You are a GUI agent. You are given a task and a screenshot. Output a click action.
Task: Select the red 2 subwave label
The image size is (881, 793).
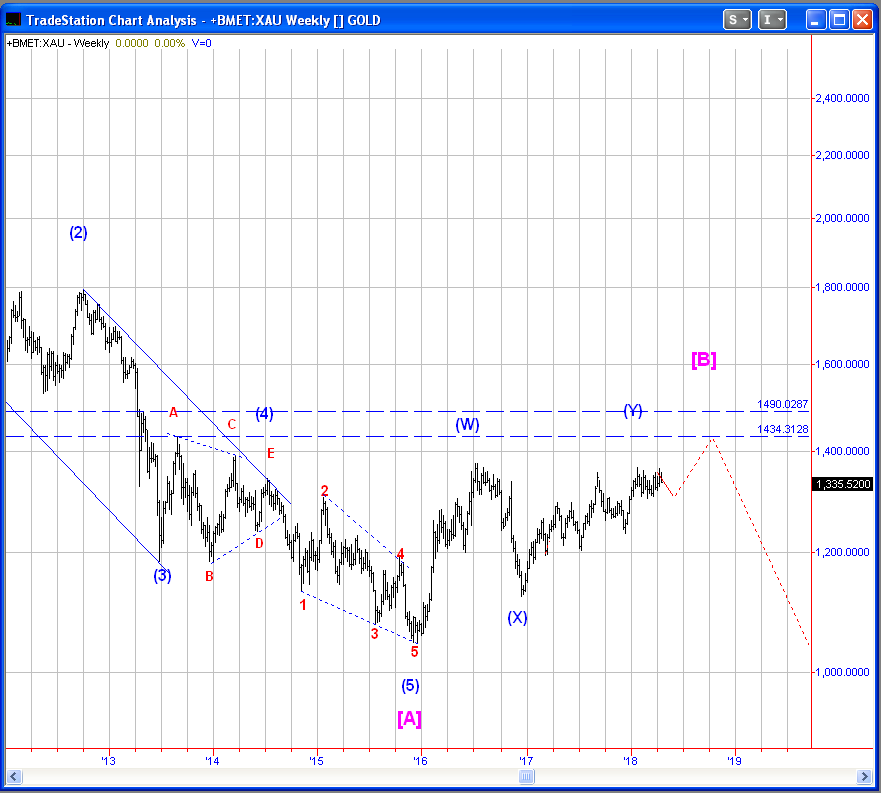click(324, 491)
